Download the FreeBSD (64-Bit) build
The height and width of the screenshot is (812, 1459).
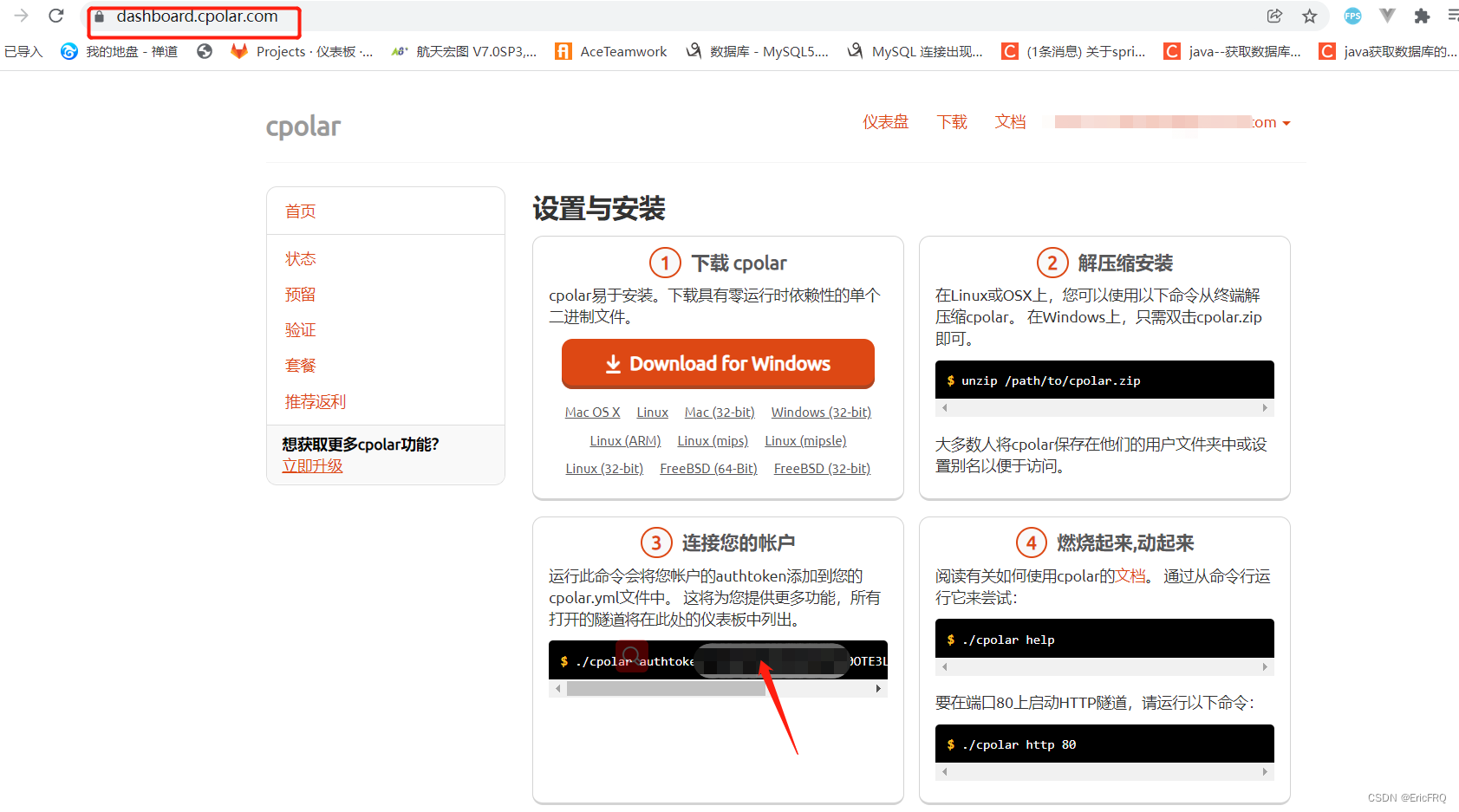[708, 469]
